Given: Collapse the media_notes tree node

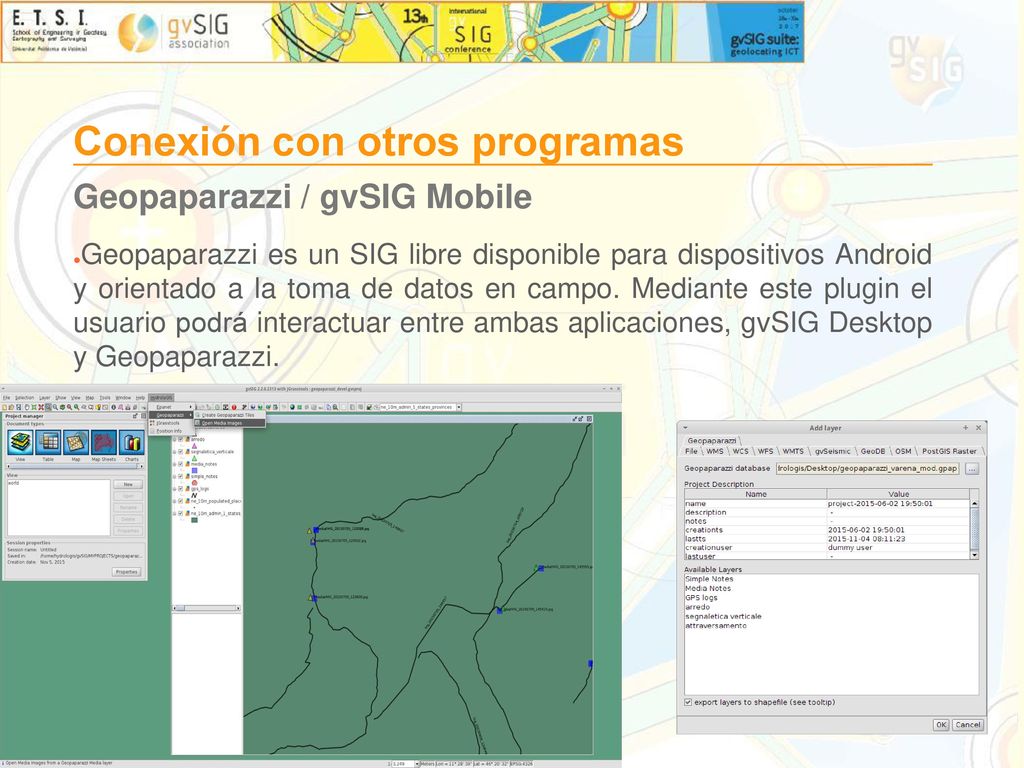Looking at the screenshot, I should click(x=174, y=464).
